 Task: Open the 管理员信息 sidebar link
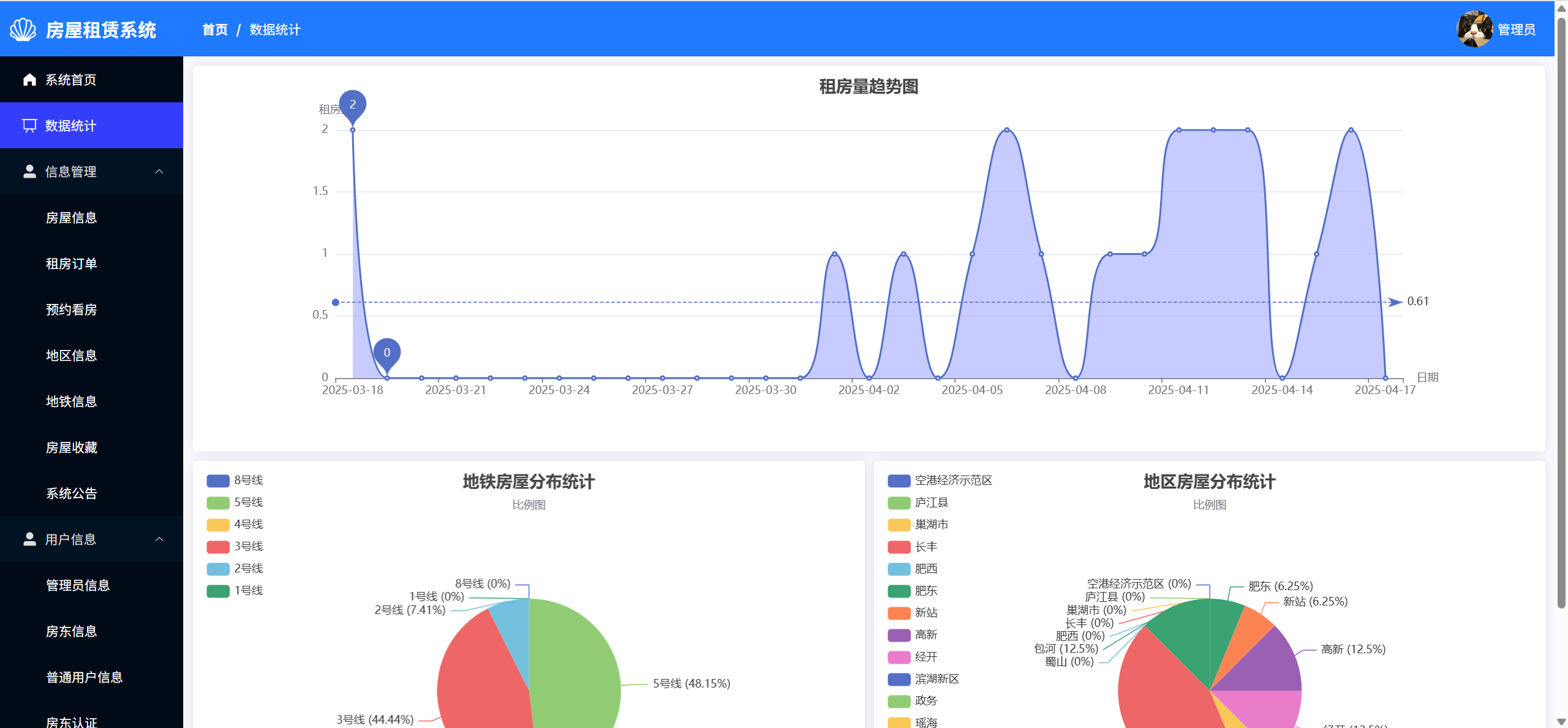tap(78, 585)
